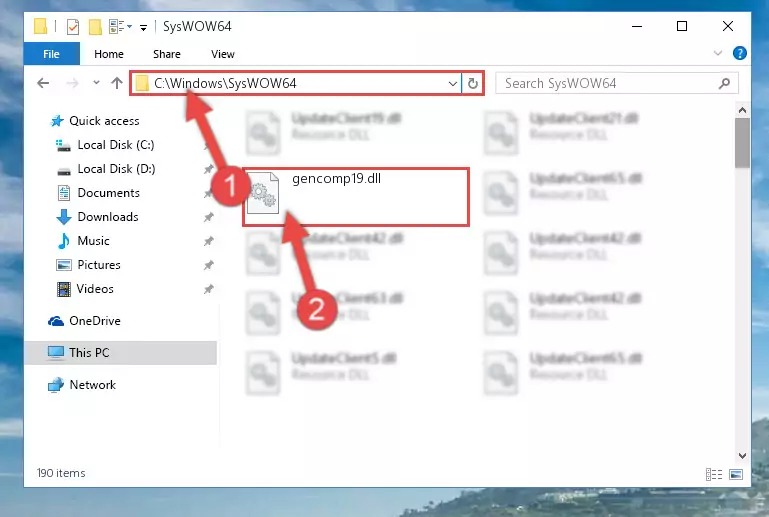769x517 pixels.
Task: Open Local Disk (C:) in sidebar
Action: 116,145
